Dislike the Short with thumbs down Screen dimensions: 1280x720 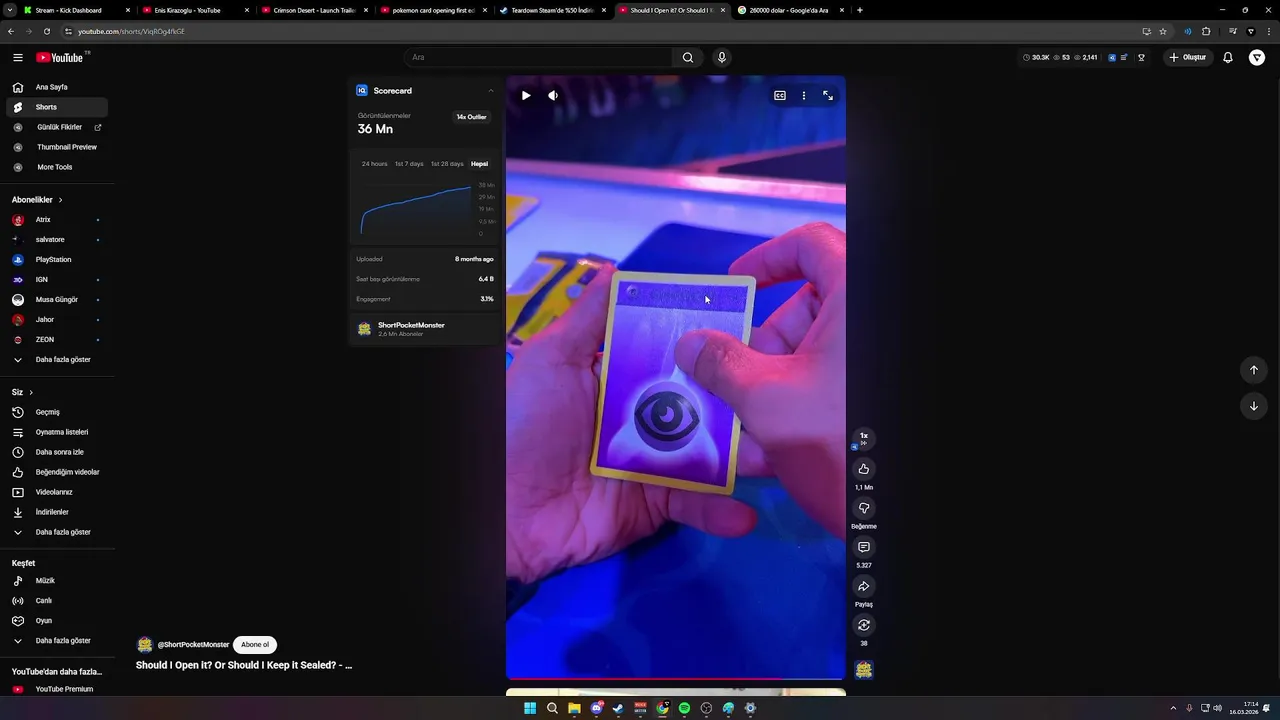[x=864, y=508]
